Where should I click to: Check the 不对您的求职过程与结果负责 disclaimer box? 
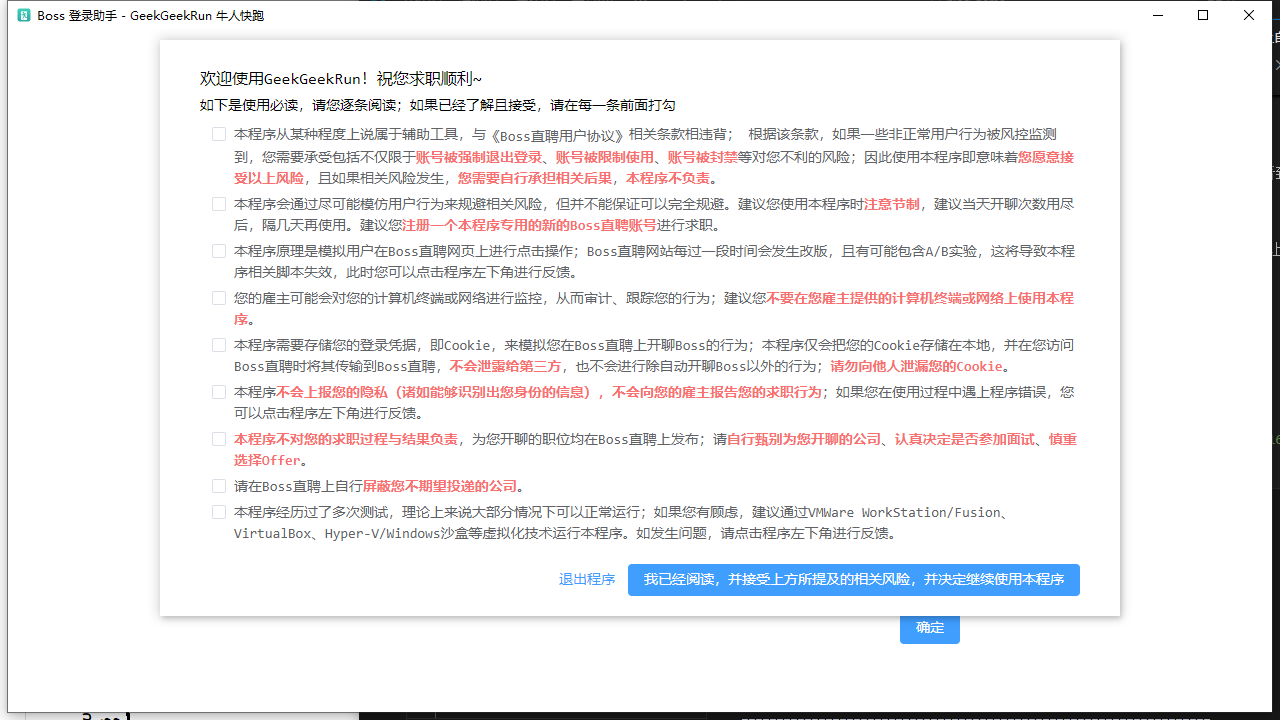(218, 439)
